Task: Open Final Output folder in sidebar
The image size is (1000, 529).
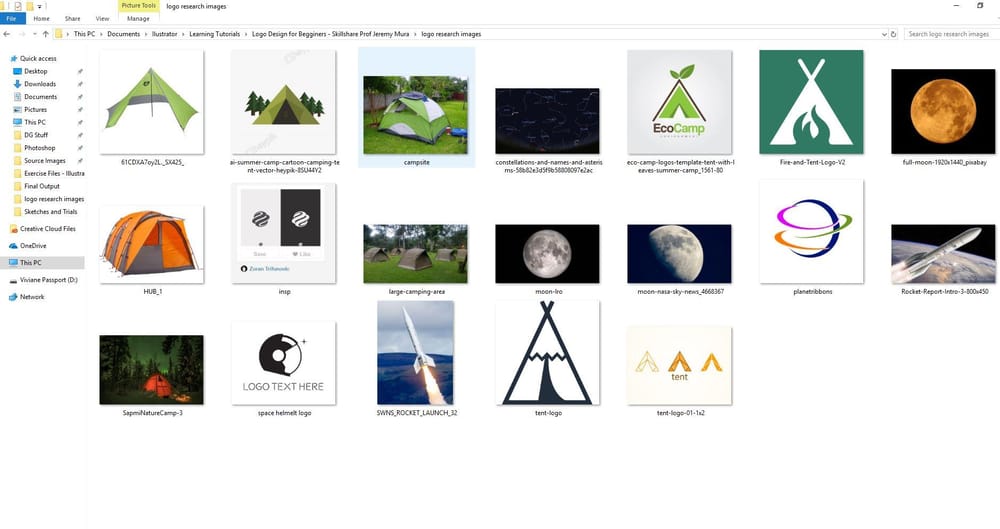Action: coord(41,186)
